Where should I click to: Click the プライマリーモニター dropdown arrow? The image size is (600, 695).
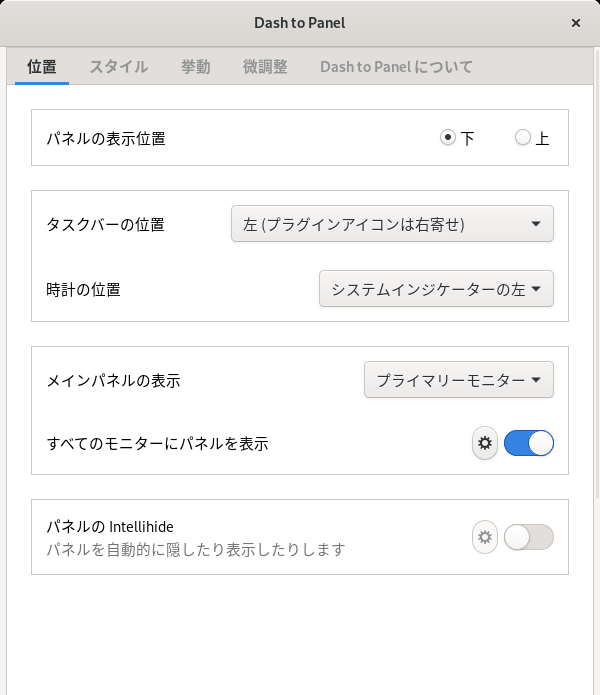tap(536, 379)
